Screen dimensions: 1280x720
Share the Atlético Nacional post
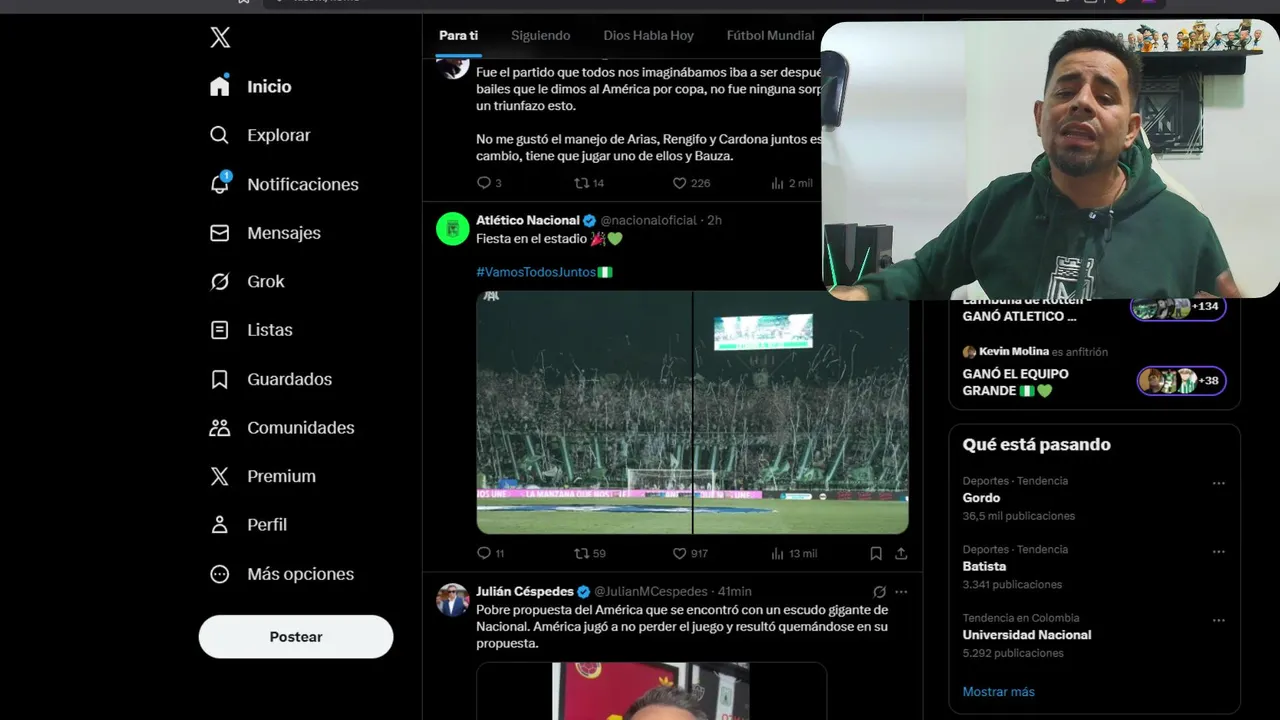tap(901, 553)
